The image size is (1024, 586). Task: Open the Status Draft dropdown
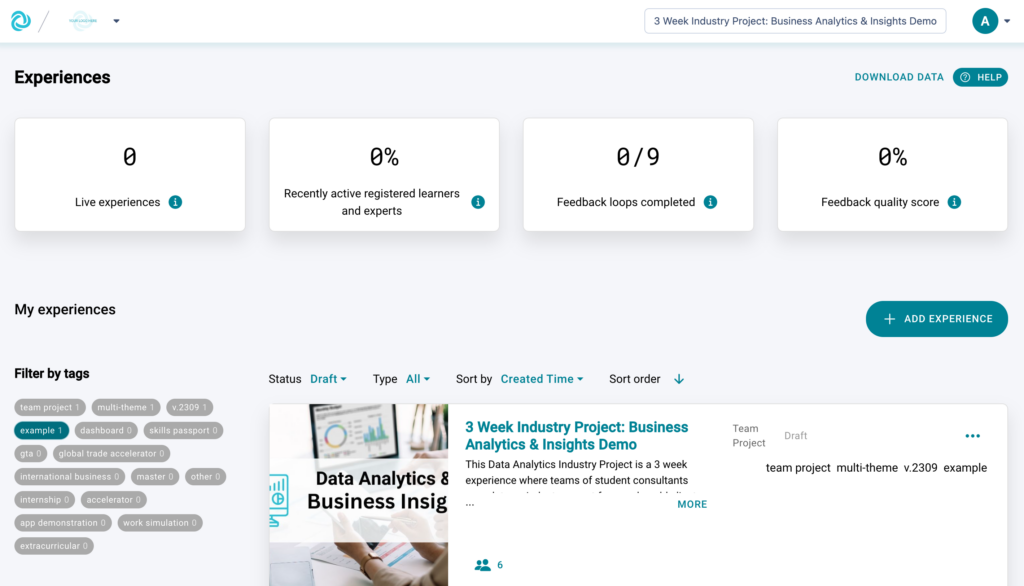(328, 379)
